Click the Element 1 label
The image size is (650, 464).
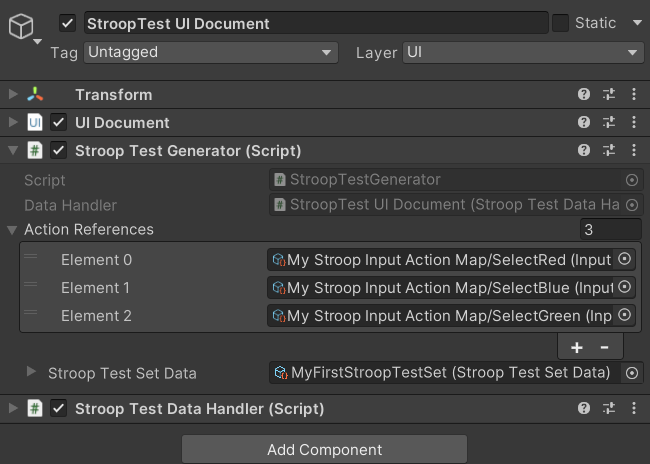click(x=95, y=288)
